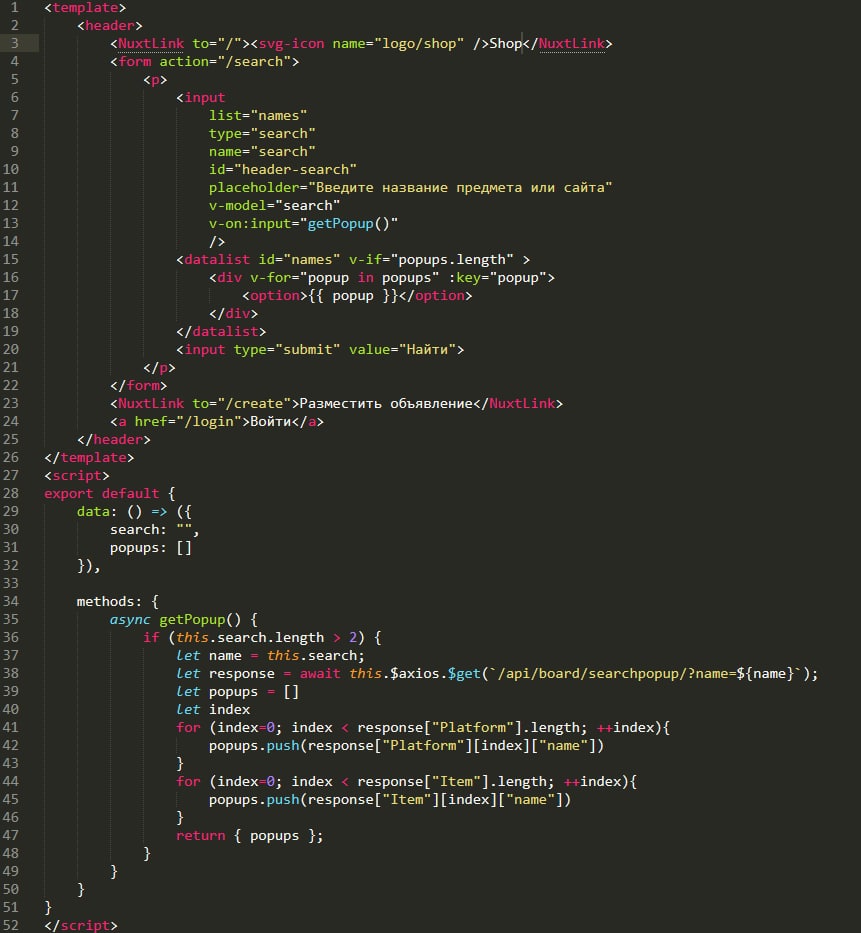Click to="/create" NuxtLink attribute
The width and height of the screenshot is (861, 933).
[x=242, y=403]
